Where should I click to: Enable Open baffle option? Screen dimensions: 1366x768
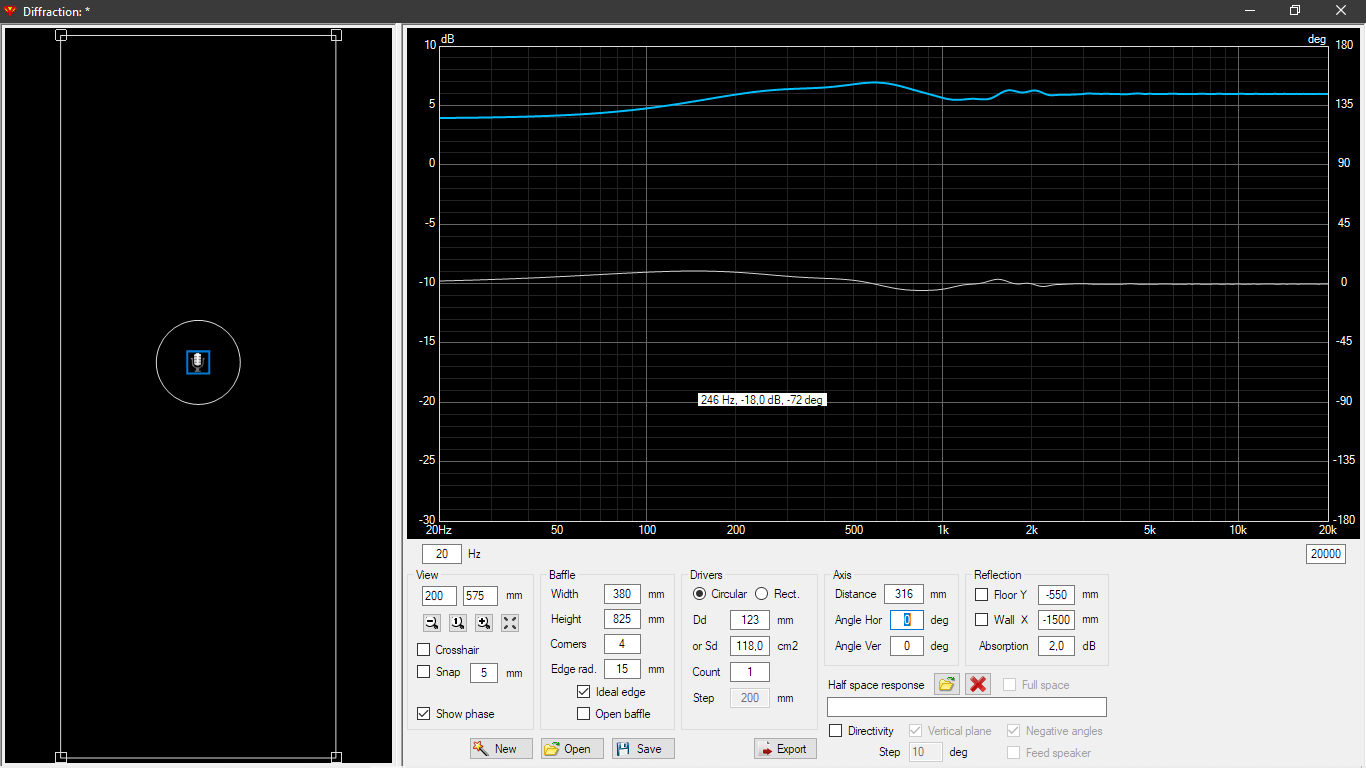(x=584, y=714)
